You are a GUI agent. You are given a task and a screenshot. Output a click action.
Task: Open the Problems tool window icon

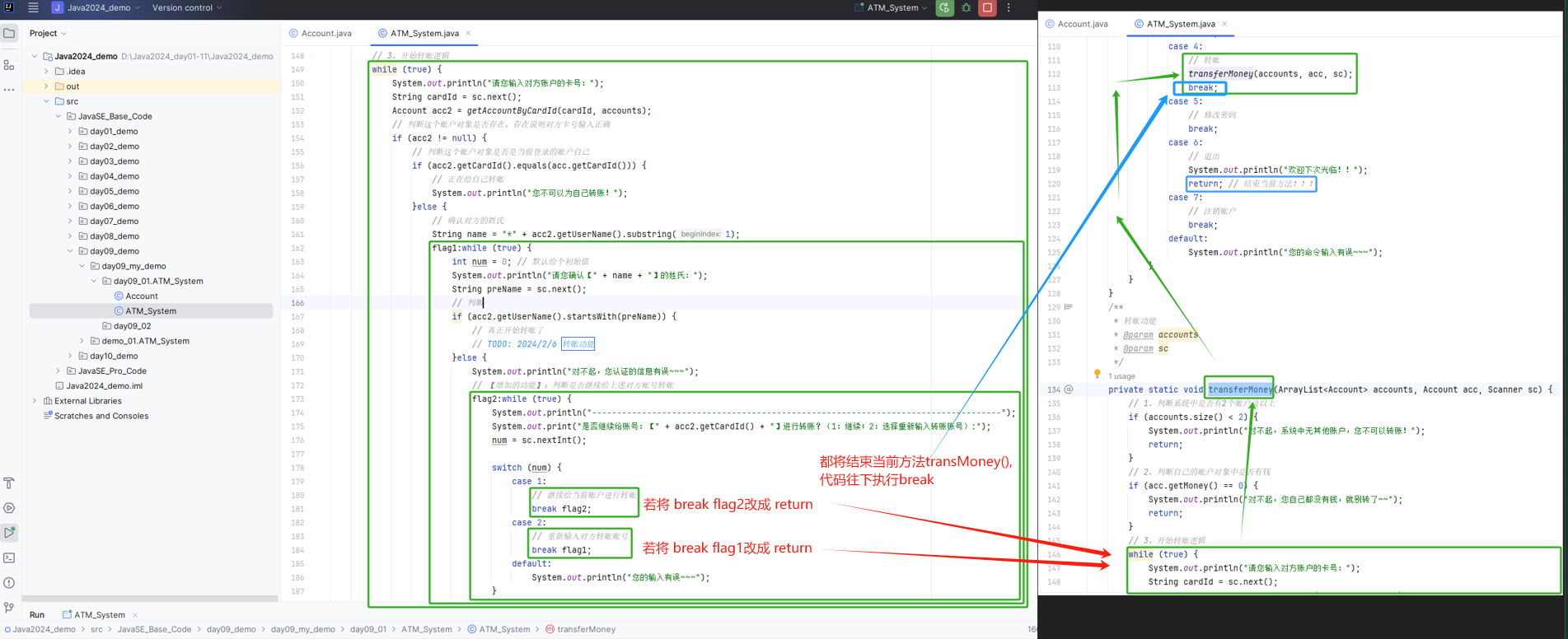(x=9, y=583)
